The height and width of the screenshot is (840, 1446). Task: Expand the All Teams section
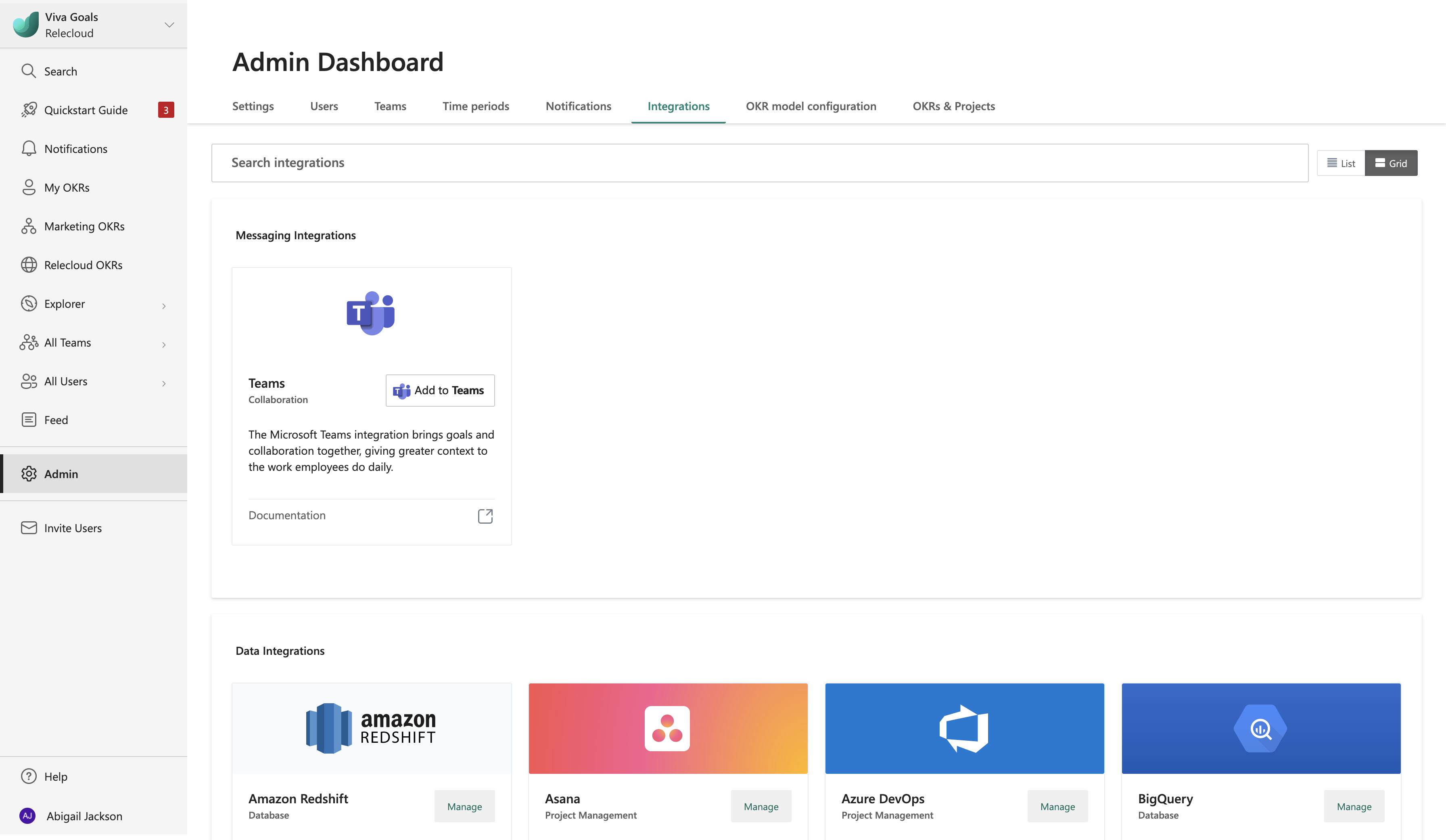164,342
